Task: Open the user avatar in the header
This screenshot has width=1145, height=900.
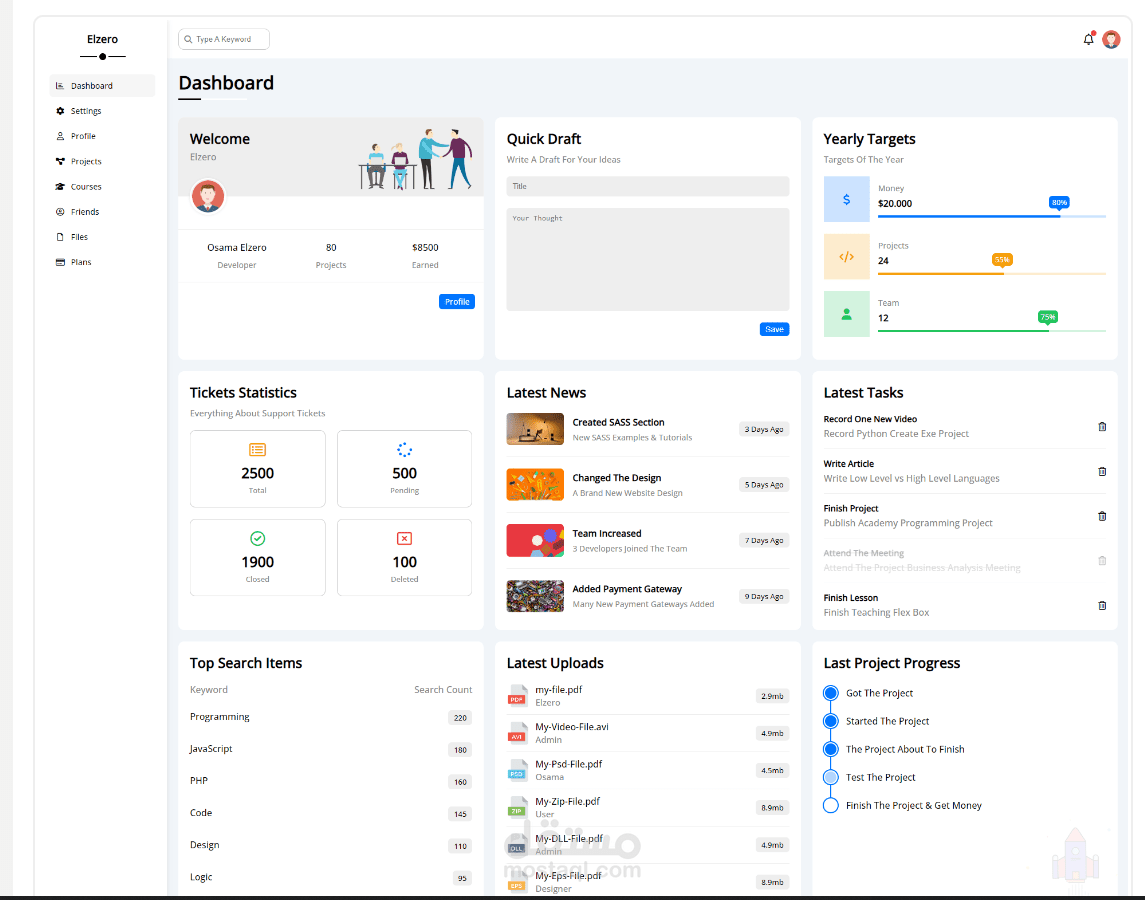Action: point(1111,40)
